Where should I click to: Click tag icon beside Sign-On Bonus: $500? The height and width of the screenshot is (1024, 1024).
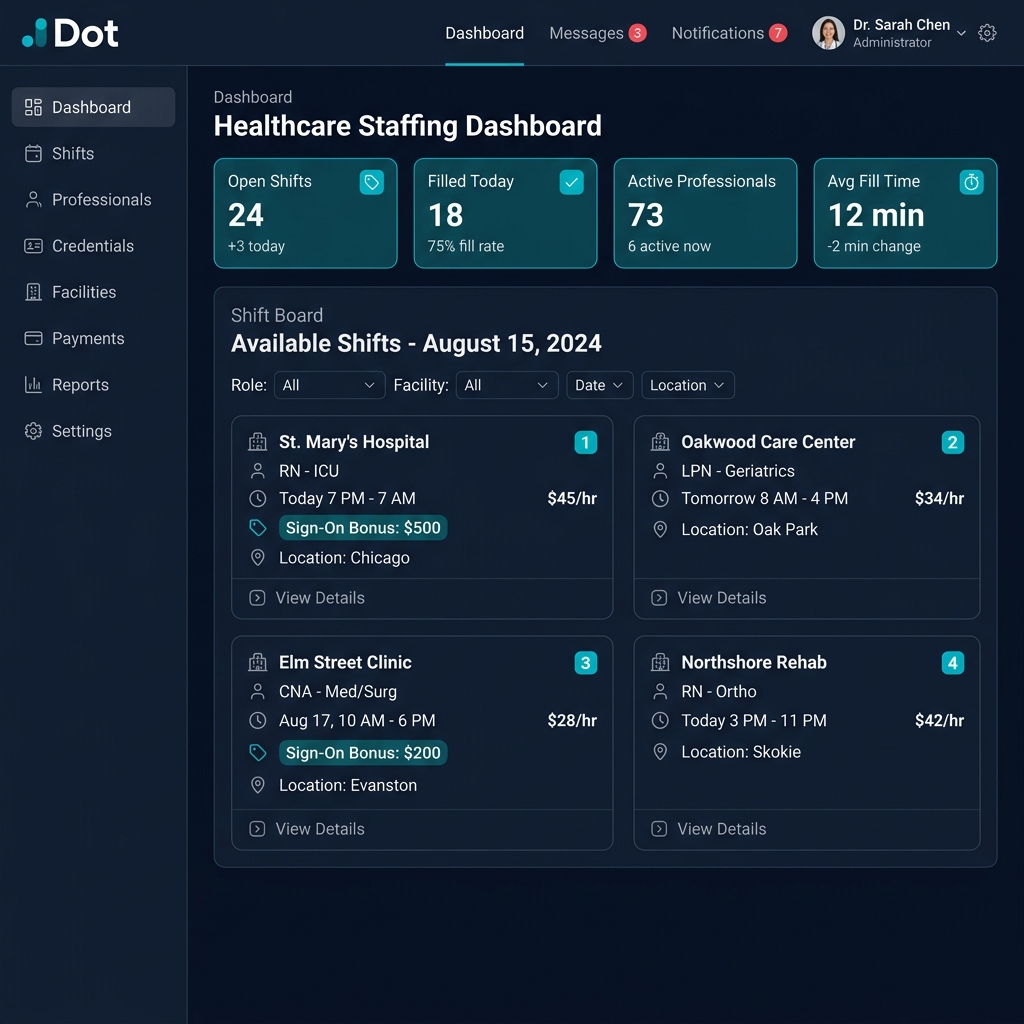point(258,528)
